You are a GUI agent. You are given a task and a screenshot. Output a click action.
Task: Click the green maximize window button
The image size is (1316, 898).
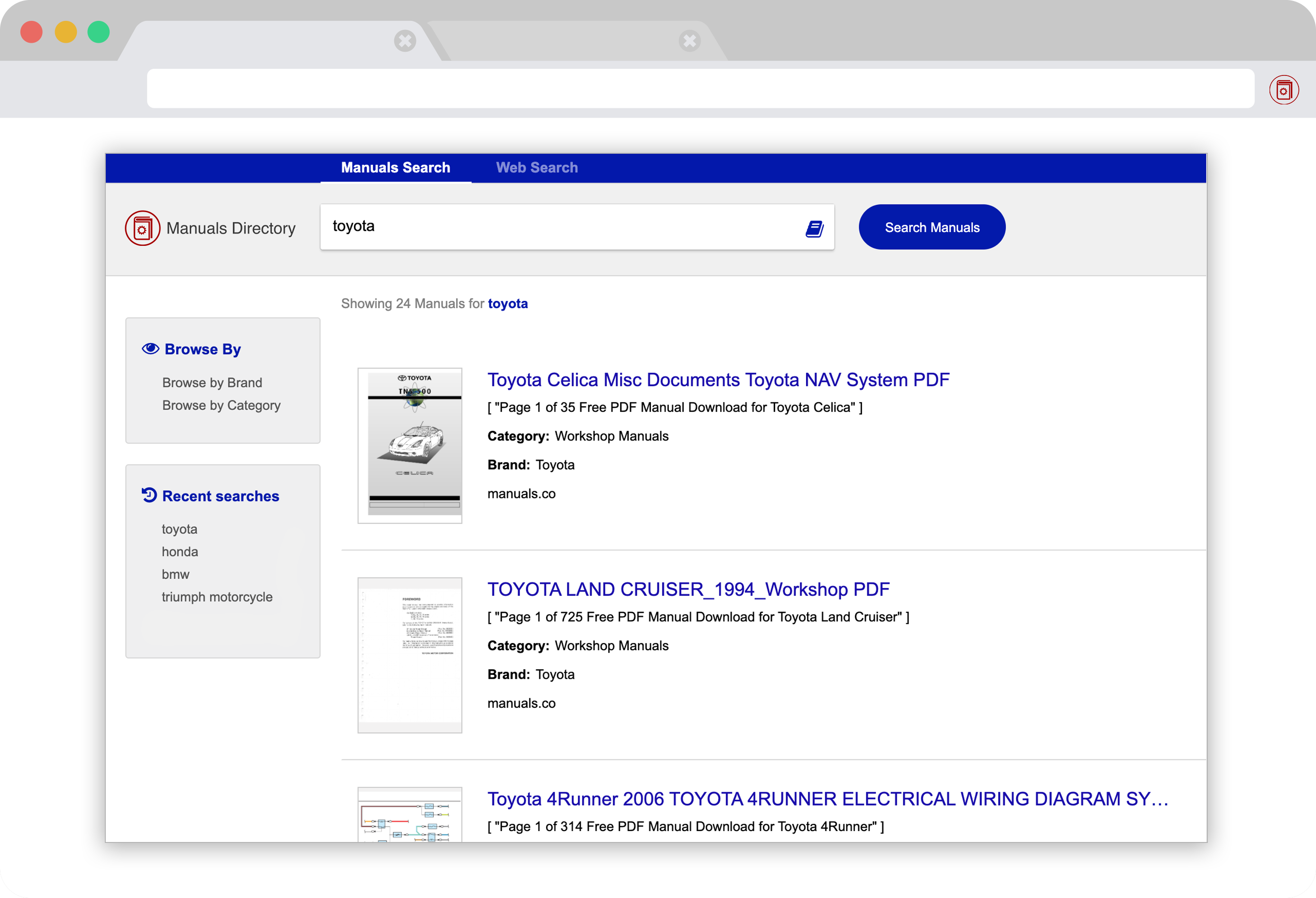[x=99, y=32]
